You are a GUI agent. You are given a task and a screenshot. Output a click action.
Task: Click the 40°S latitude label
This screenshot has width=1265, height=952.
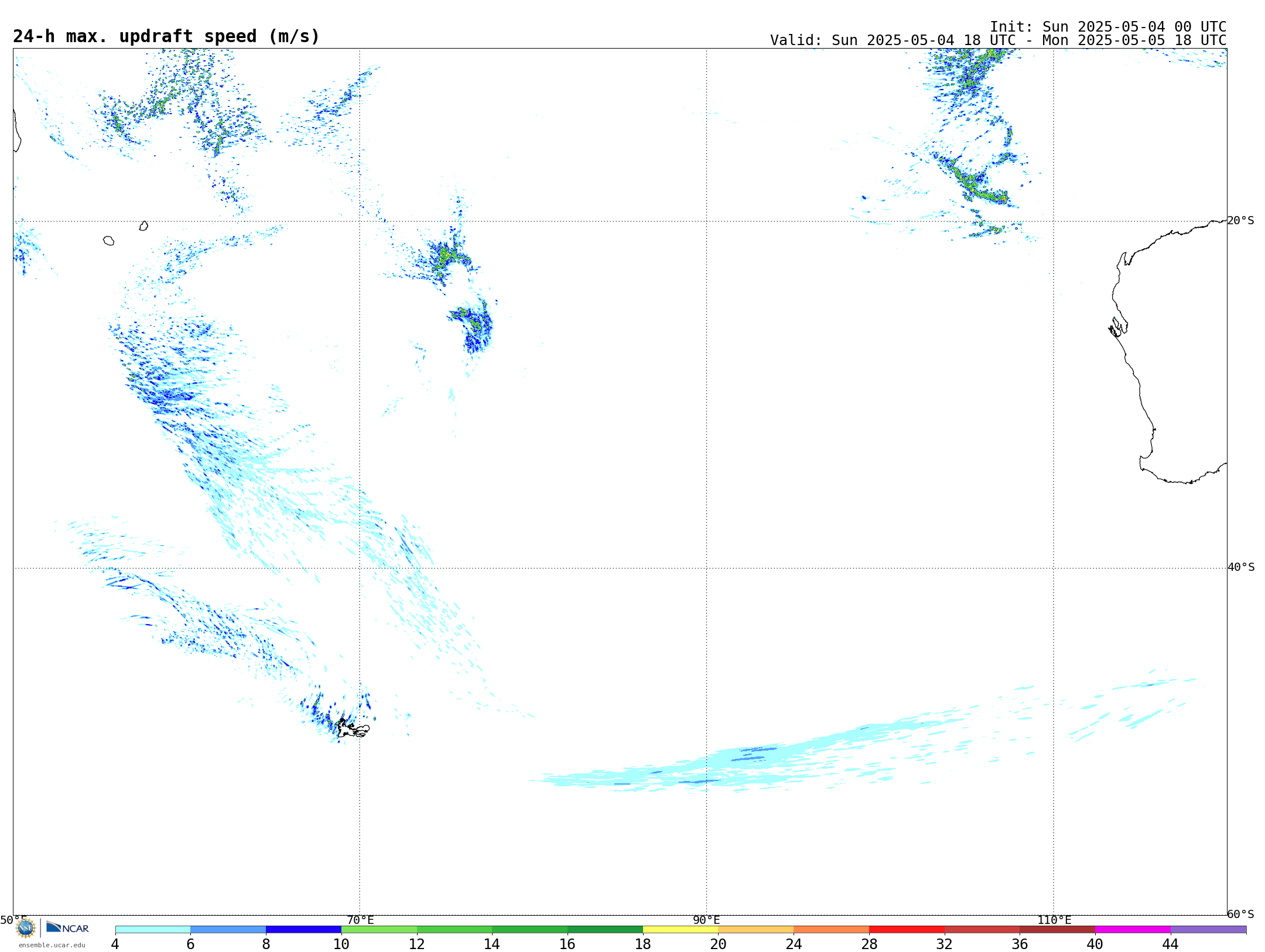click(1241, 567)
